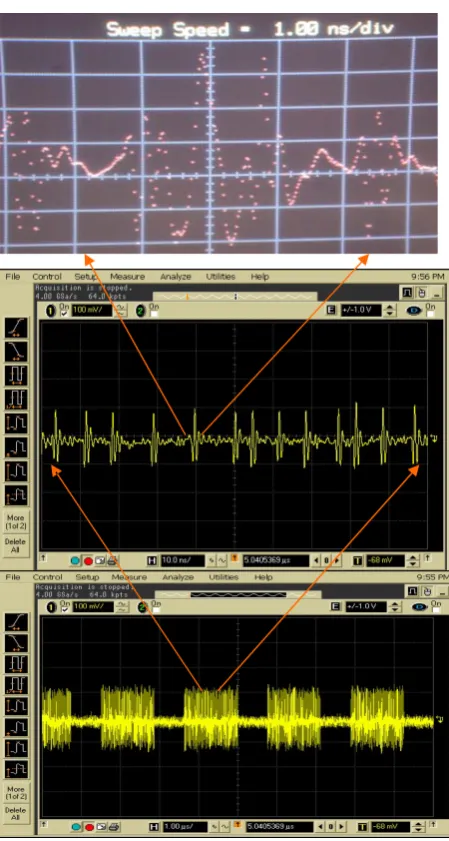Screen dimensions: 449x841
Task: Click vertical scale button beside 100 mV/, 9:56 PM window
Action: point(122,311)
